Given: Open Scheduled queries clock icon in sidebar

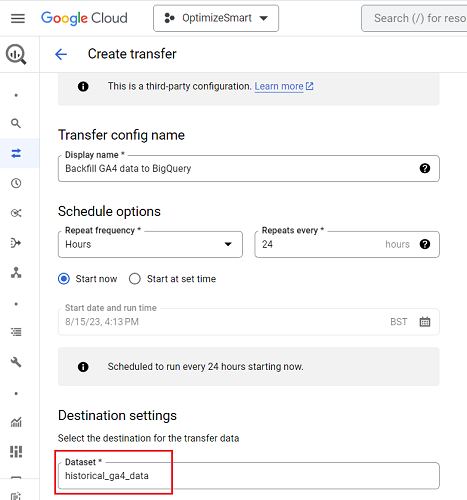Looking at the screenshot, I should tap(16, 183).
